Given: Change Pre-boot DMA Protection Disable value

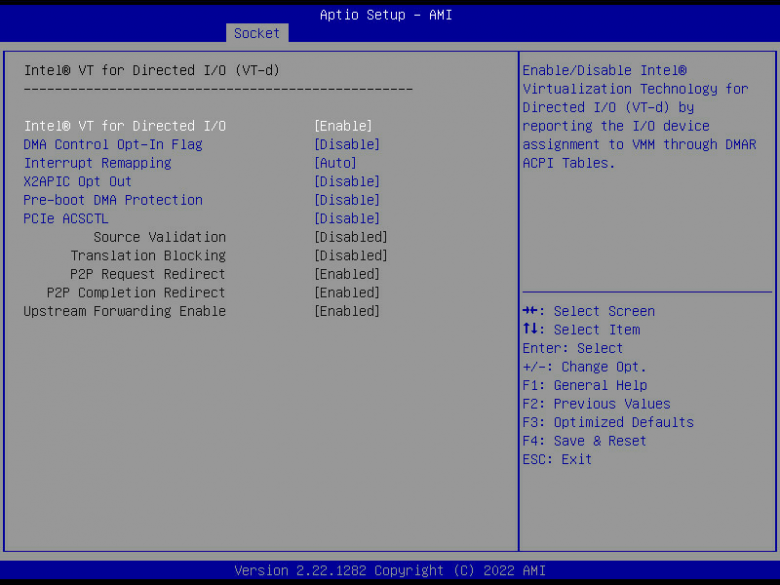Looking at the screenshot, I should tap(347, 200).
